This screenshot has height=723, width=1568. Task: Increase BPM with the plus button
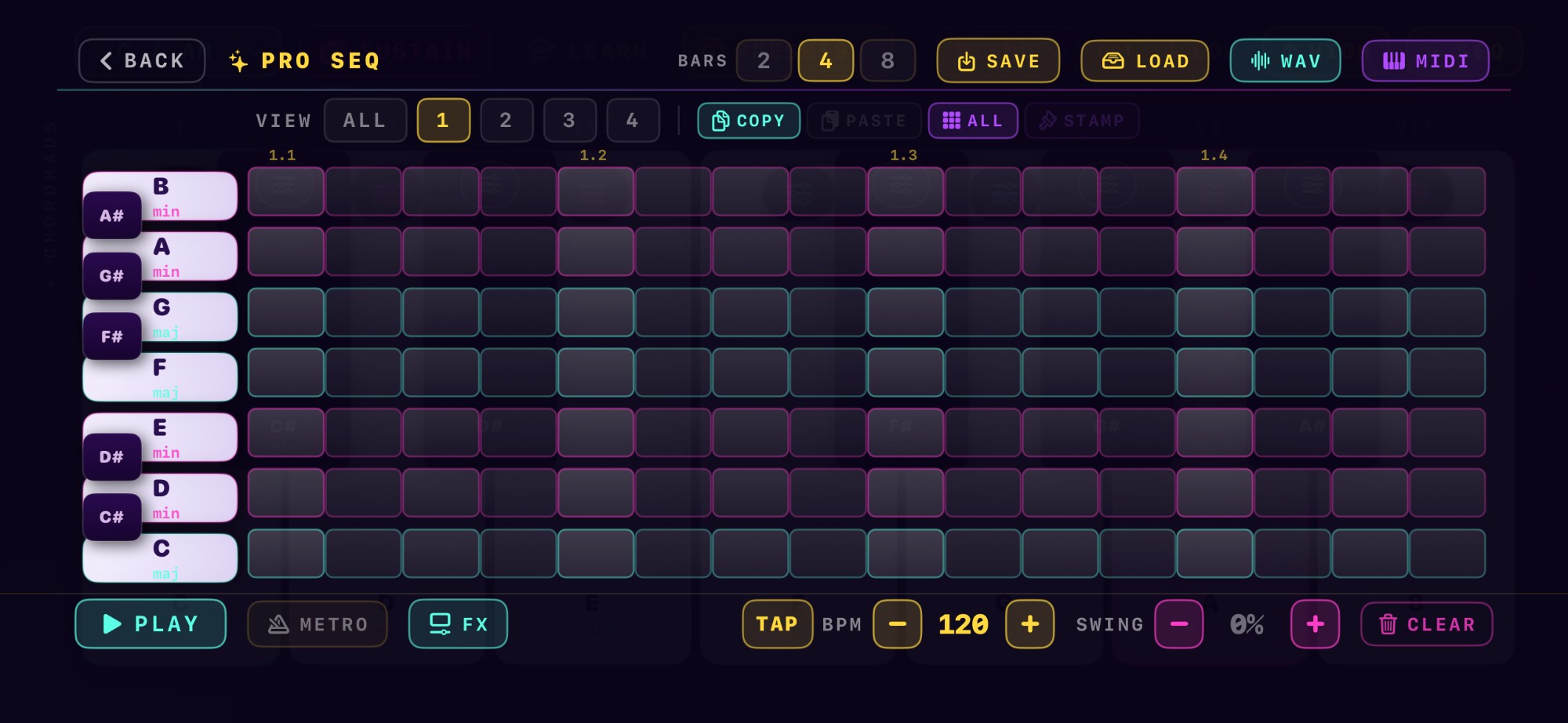[x=1030, y=623]
